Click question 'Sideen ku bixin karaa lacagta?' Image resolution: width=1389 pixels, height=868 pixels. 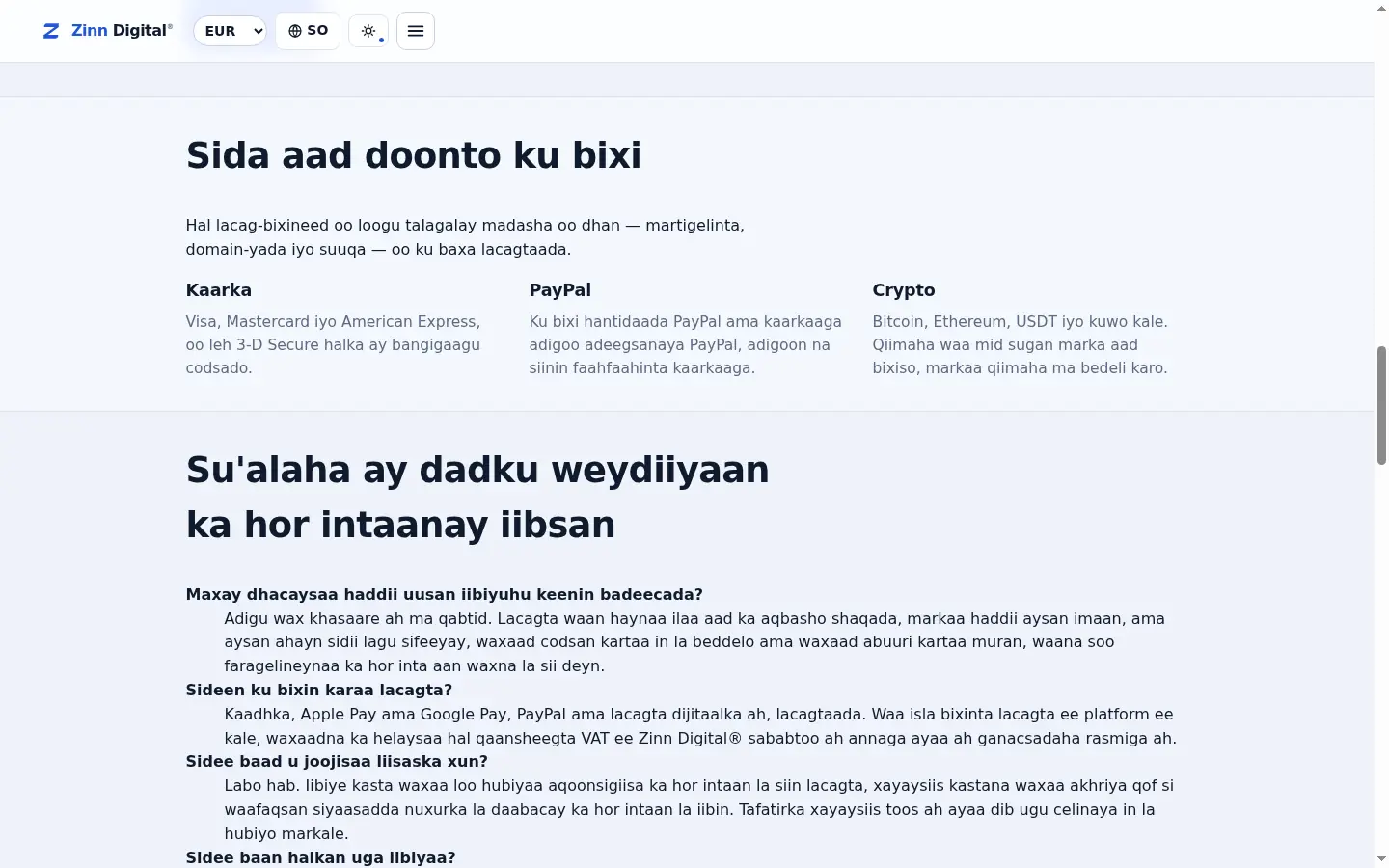click(x=319, y=690)
